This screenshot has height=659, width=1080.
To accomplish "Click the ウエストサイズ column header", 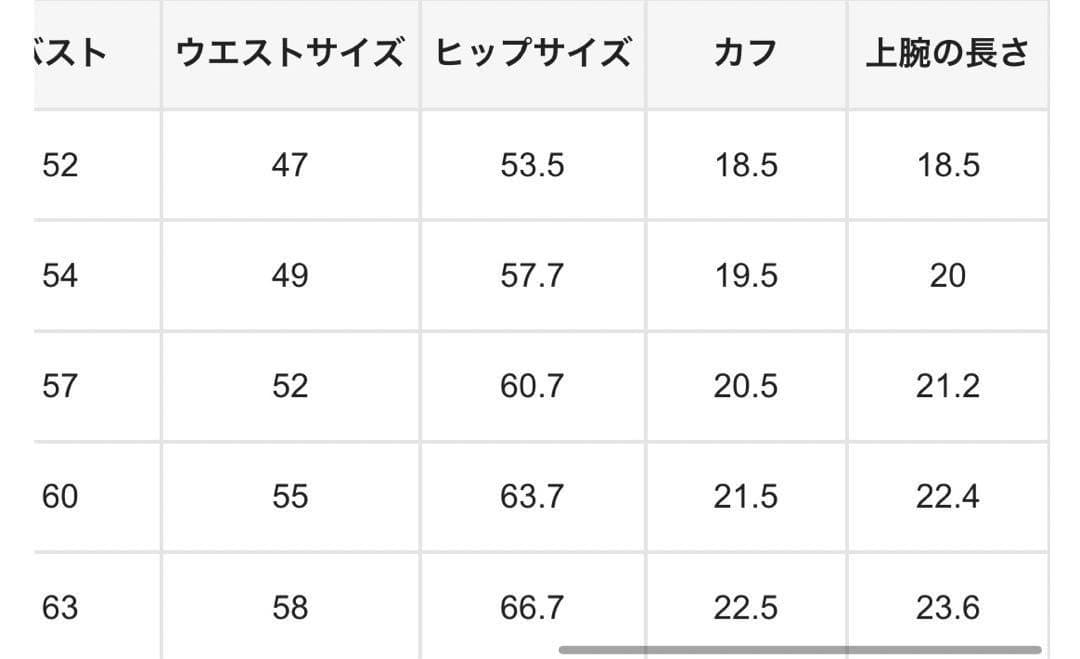I will 289,54.
